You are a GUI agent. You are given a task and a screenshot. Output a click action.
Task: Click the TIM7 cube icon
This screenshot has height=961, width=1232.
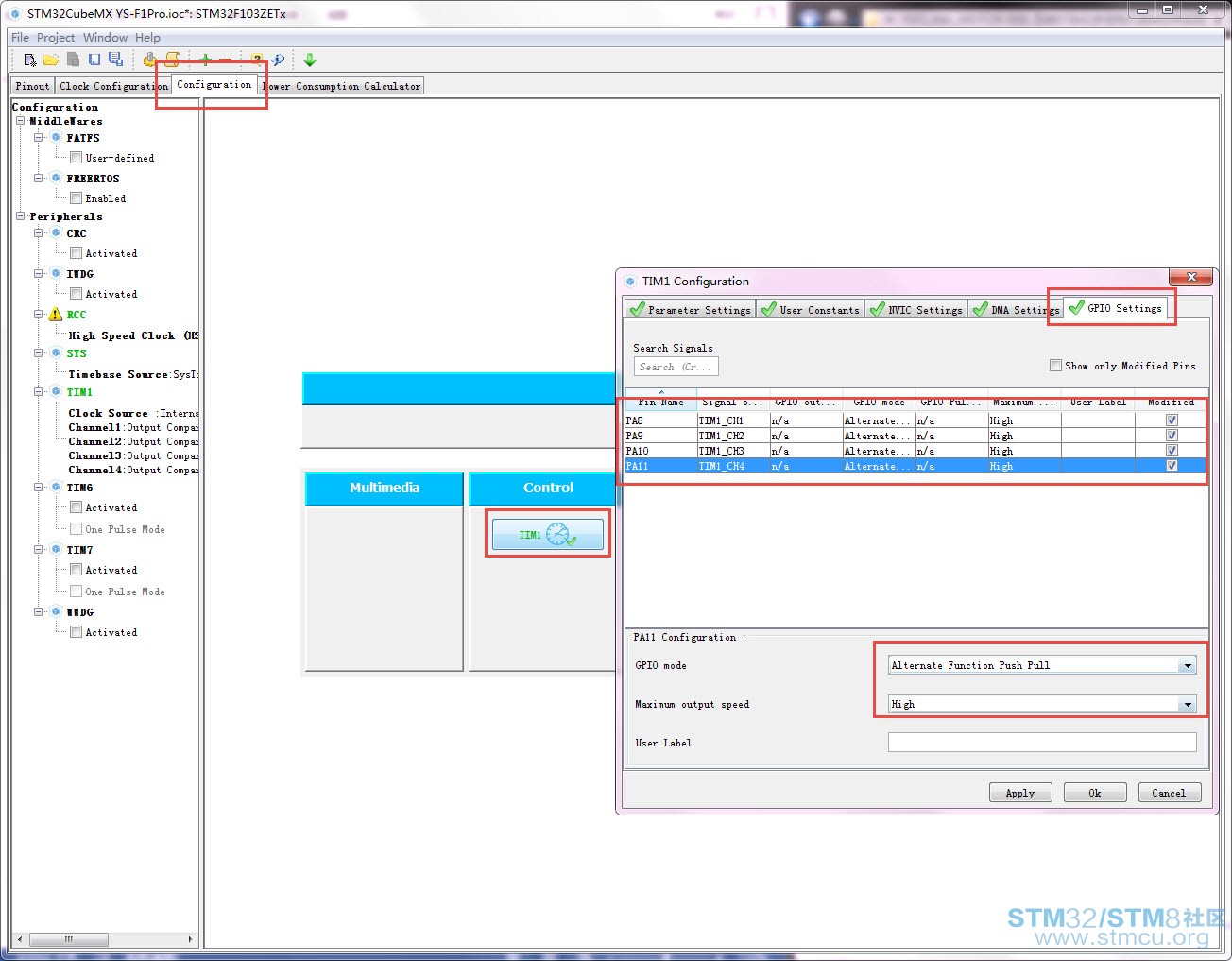pyautogui.click(x=56, y=550)
